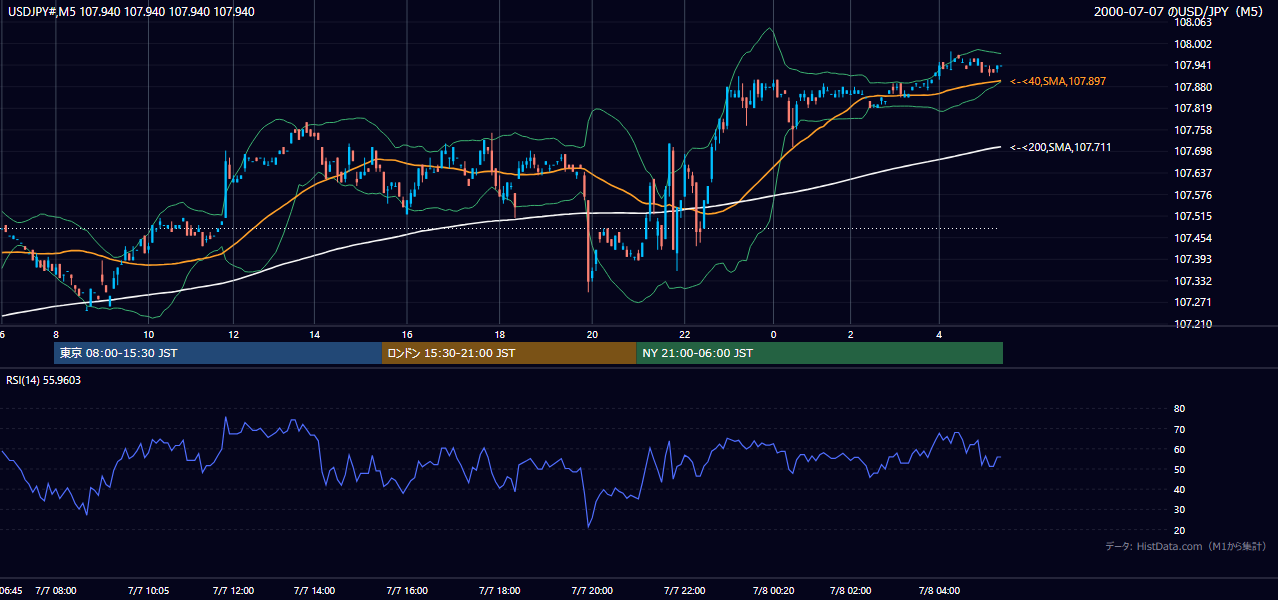This screenshot has height=600, width=1278.
Task: Click the 107.941 price axis label
Action: (x=1193, y=66)
